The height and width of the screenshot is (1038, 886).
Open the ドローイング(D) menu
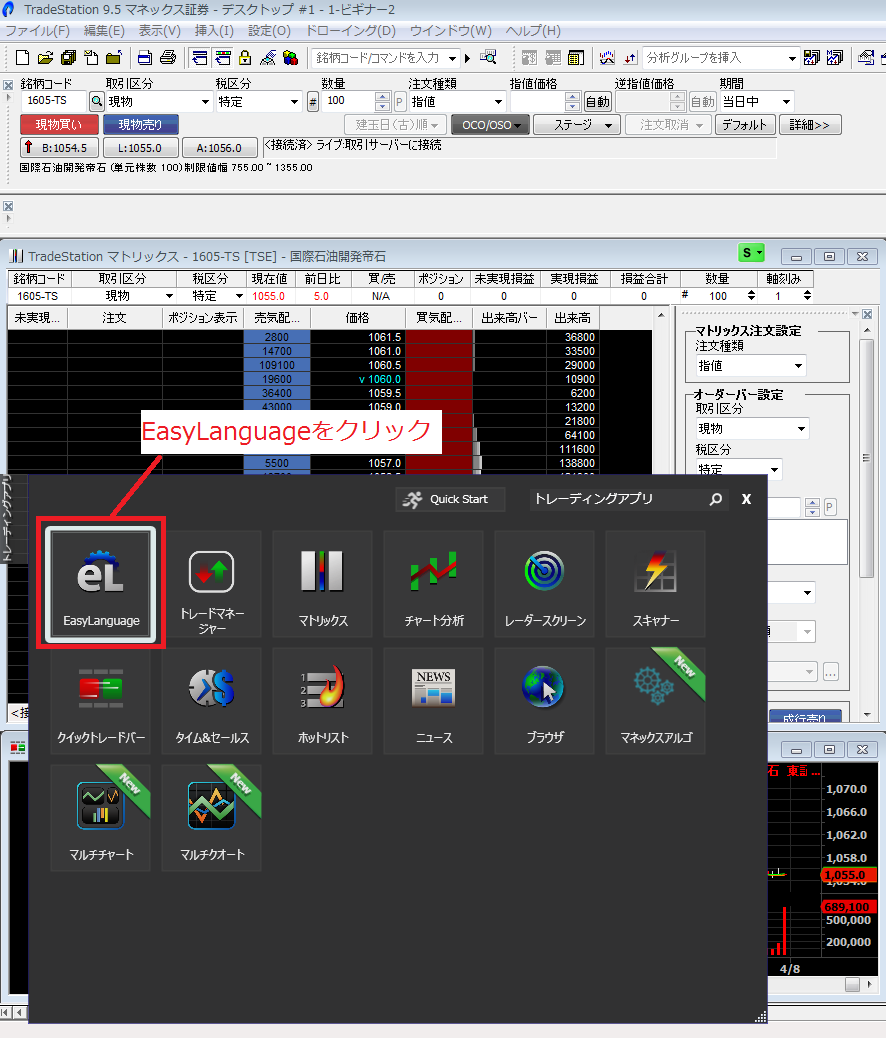point(350,31)
